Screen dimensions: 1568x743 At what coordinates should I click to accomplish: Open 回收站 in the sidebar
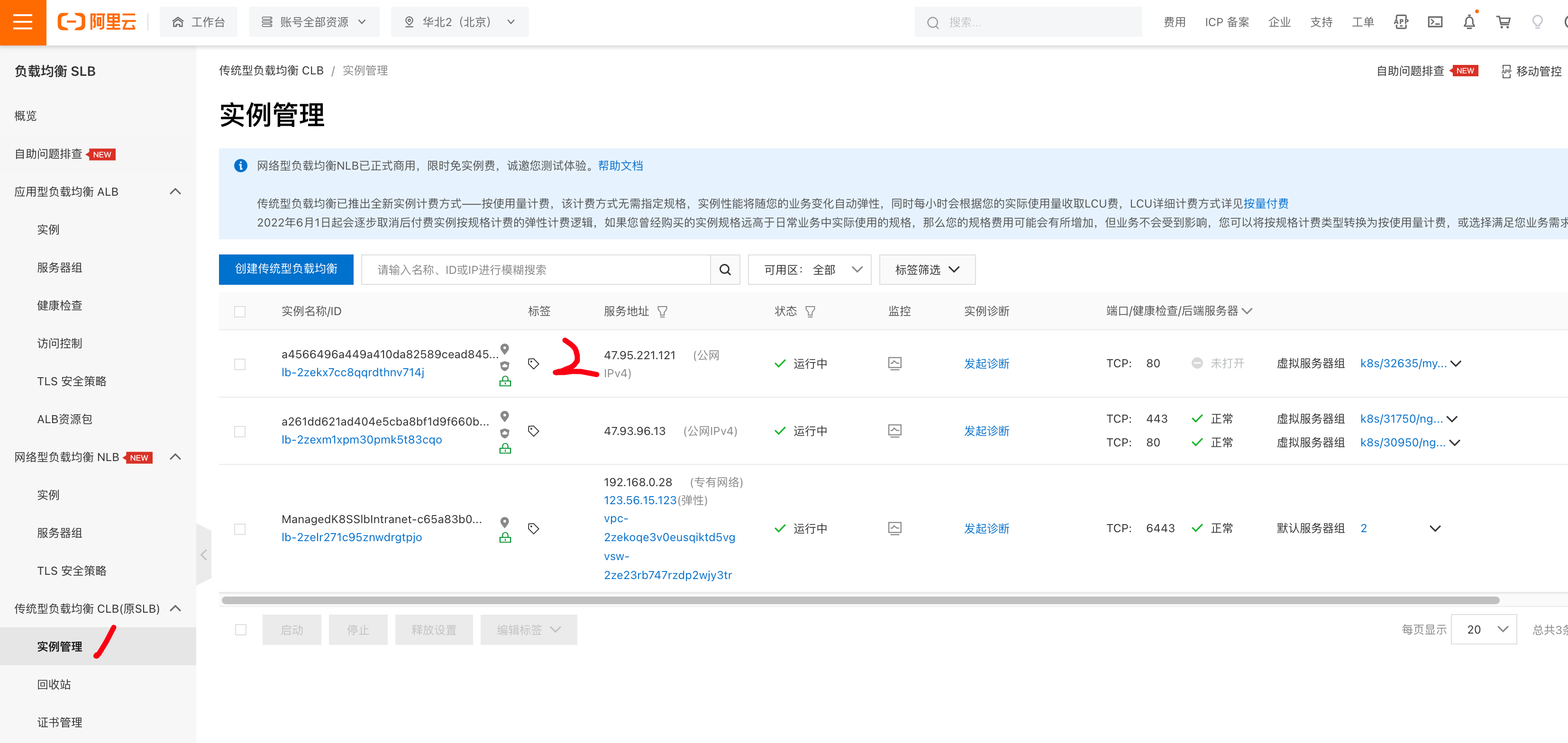pyautogui.click(x=54, y=684)
